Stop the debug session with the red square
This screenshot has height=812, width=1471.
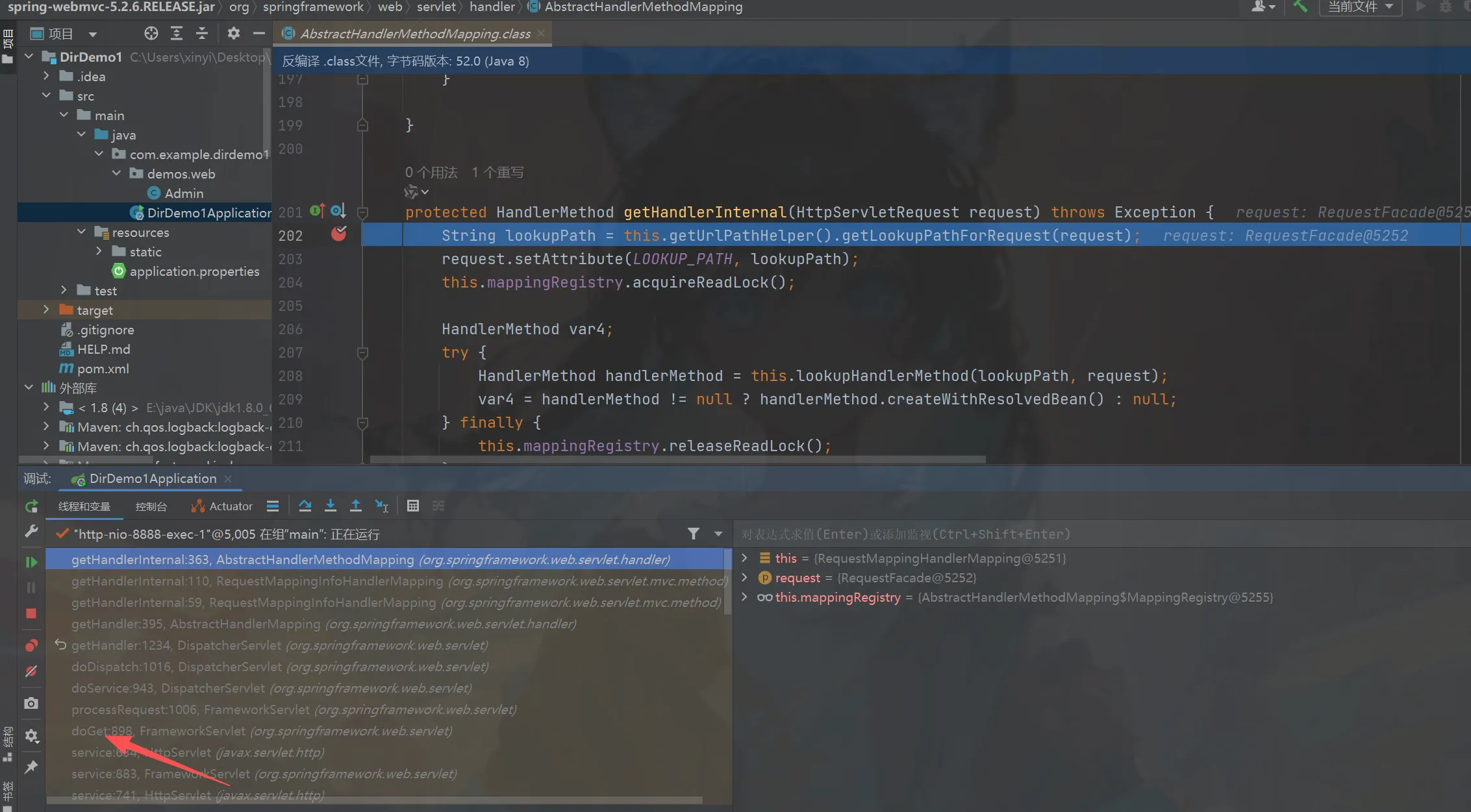(x=31, y=613)
